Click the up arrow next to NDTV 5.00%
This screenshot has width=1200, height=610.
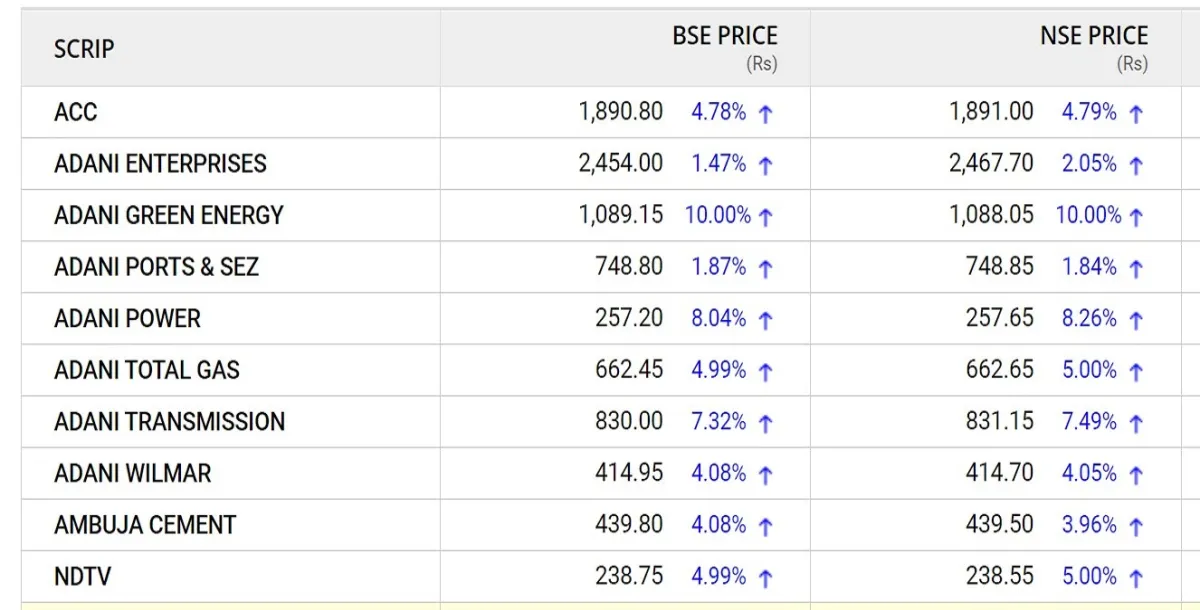pos(1136,578)
